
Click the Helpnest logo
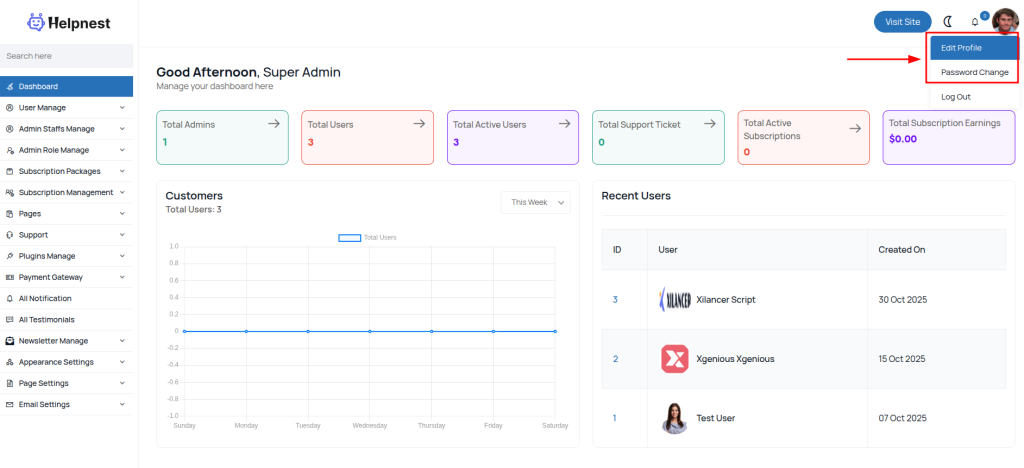coord(68,22)
